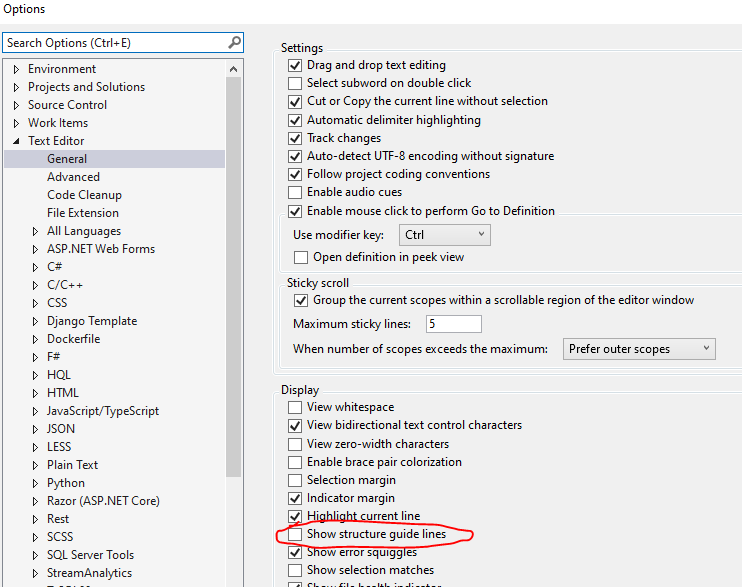Expand the HQL node
This screenshot has height=587, width=742.
tap(35, 375)
